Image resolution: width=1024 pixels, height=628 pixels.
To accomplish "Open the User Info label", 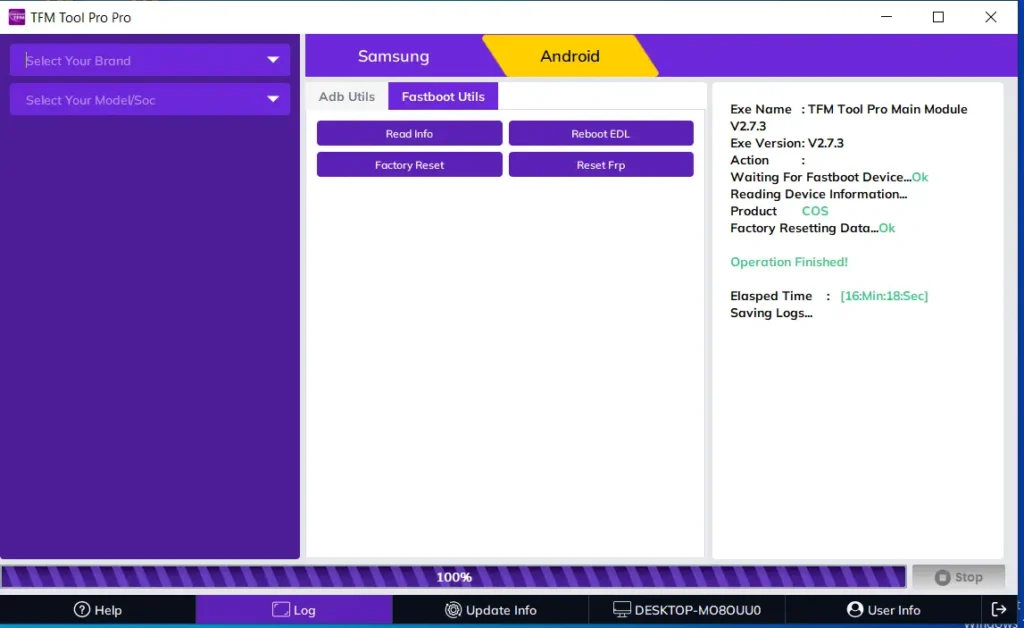I will click(x=893, y=610).
